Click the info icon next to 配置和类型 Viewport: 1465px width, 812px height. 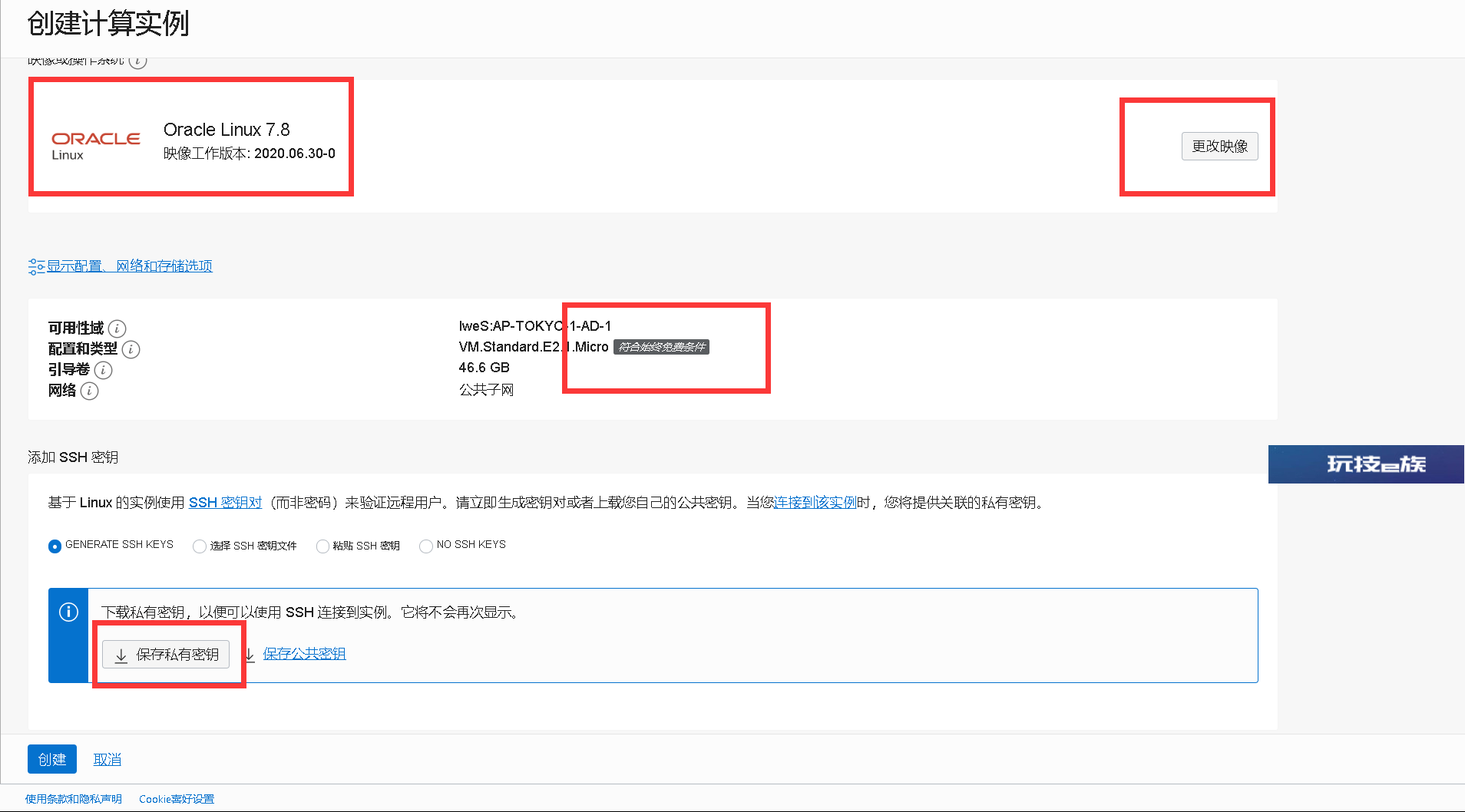pyautogui.click(x=131, y=349)
